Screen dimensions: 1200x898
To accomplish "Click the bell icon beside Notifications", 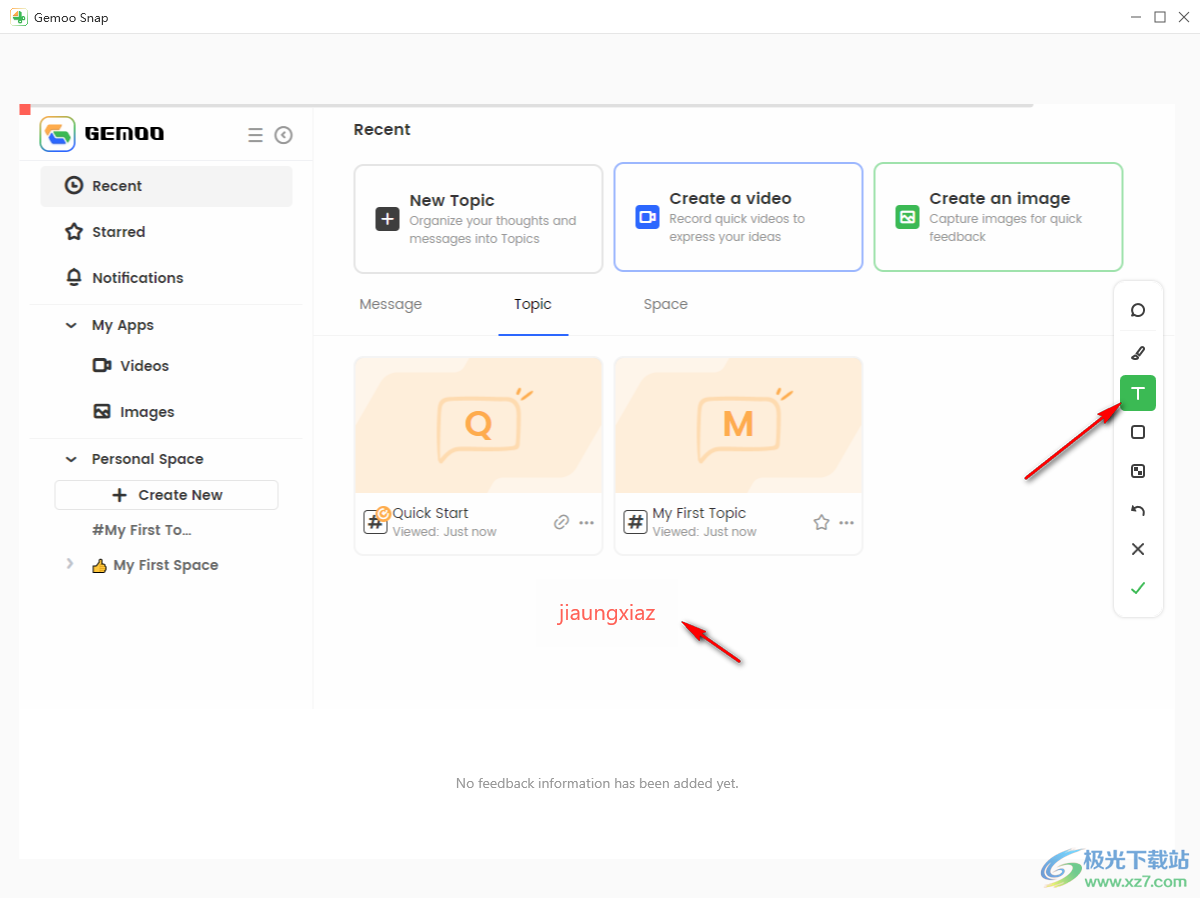I will (73, 277).
